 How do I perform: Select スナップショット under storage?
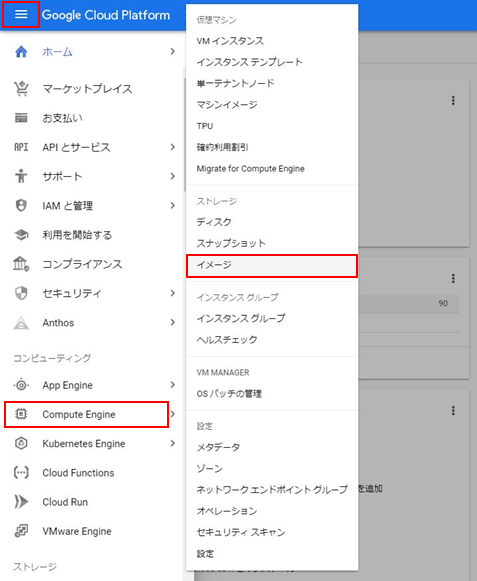tap(272, 243)
